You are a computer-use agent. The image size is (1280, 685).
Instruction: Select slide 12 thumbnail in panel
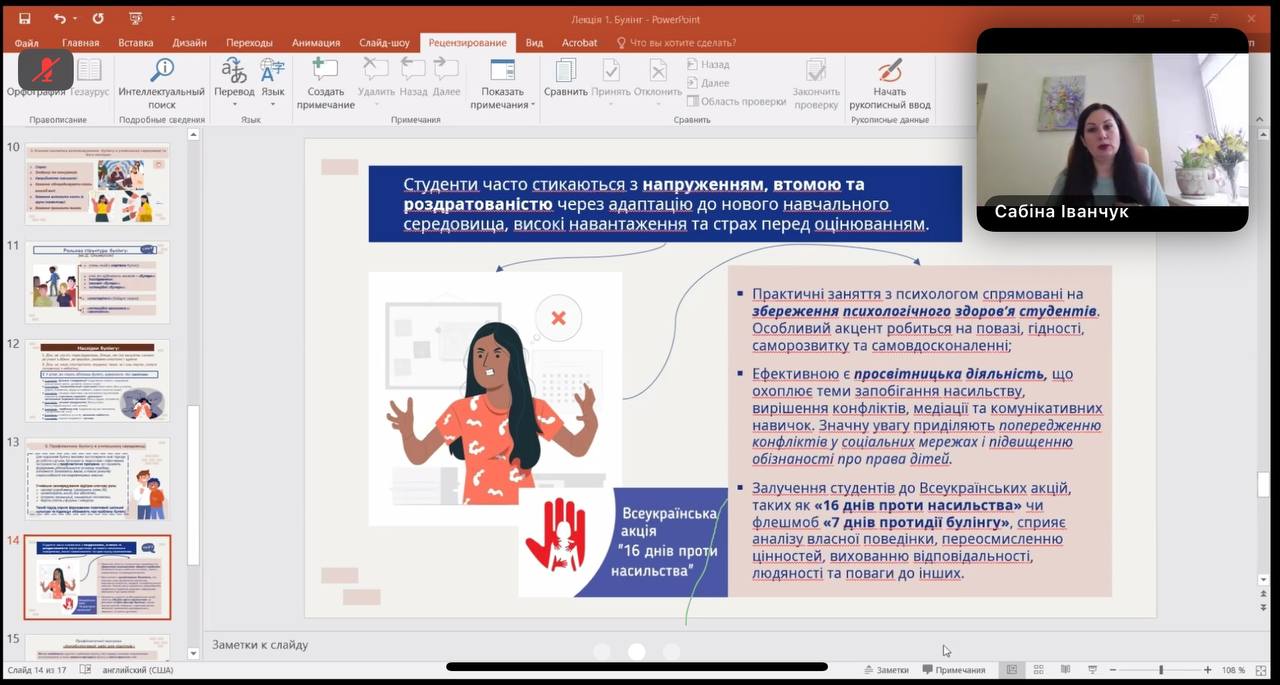point(97,380)
